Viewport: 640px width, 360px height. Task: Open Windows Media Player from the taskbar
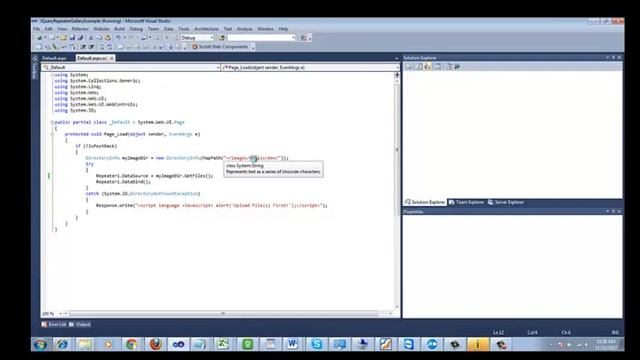pyautogui.click(x=108, y=344)
